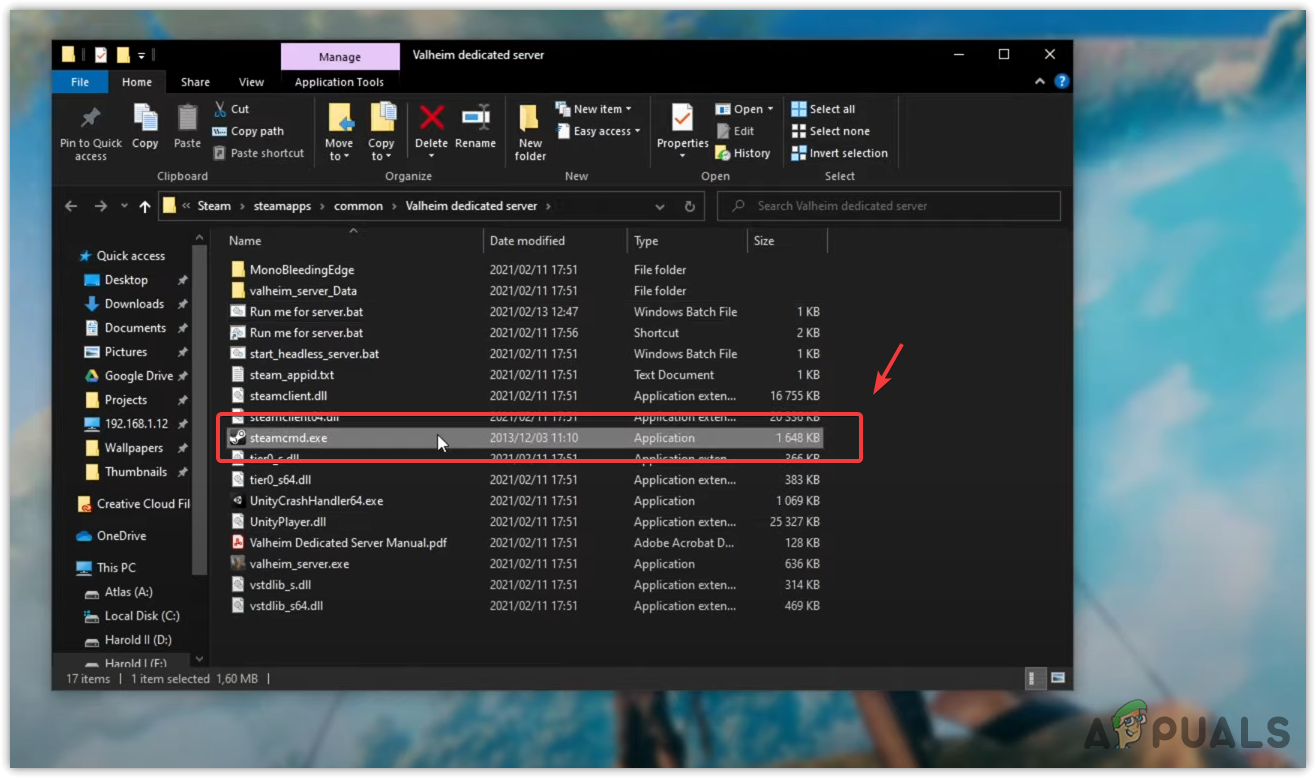The width and height of the screenshot is (1316, 778).
Task: Click the Delete red X icon
Action: (x=431, y=119)
